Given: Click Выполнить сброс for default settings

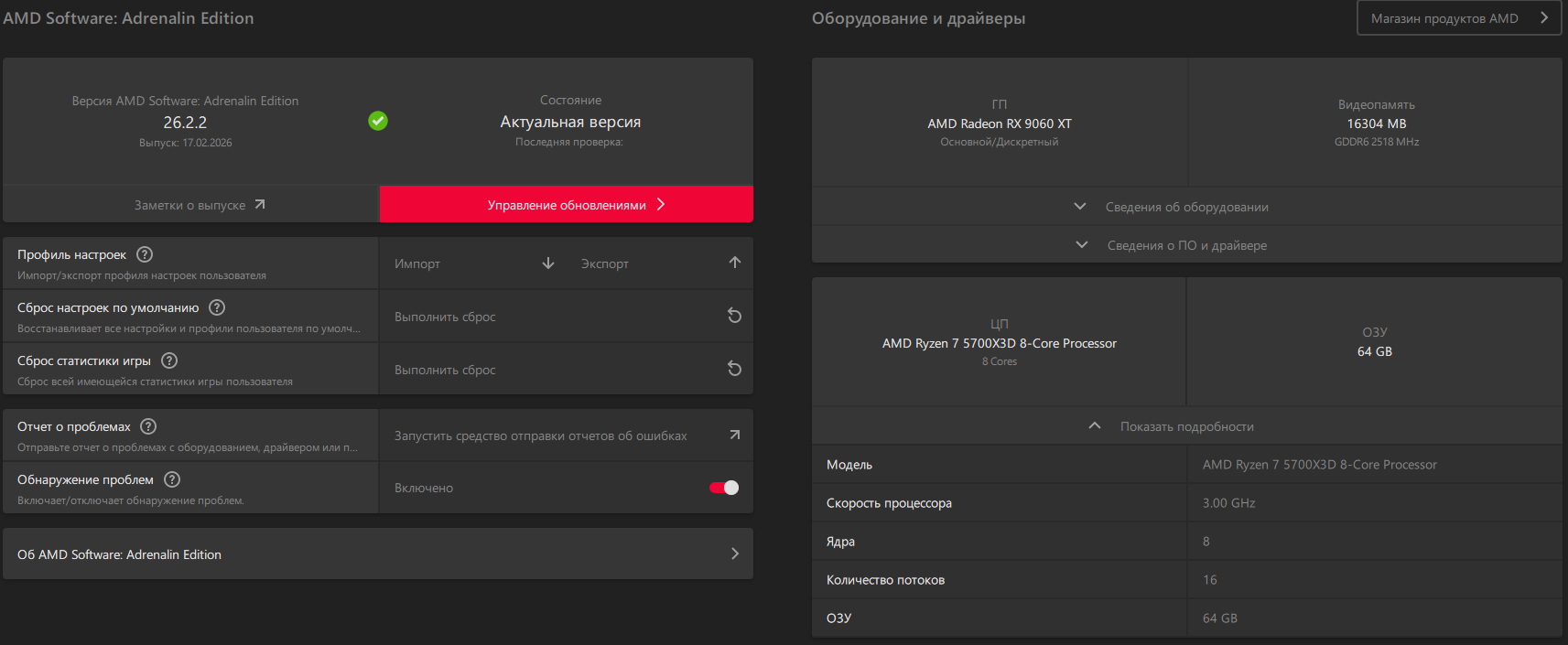Looking at the screenshot, I should coord(567,317).
